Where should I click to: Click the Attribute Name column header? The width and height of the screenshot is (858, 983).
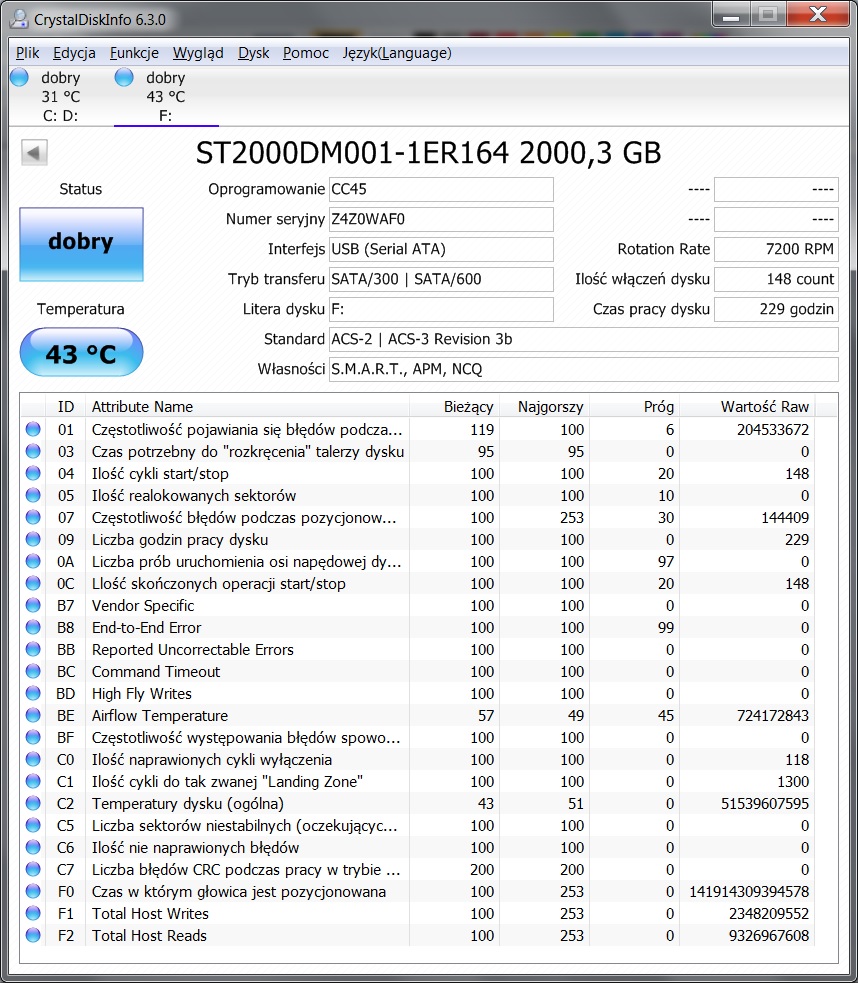(x=247, y=407)
